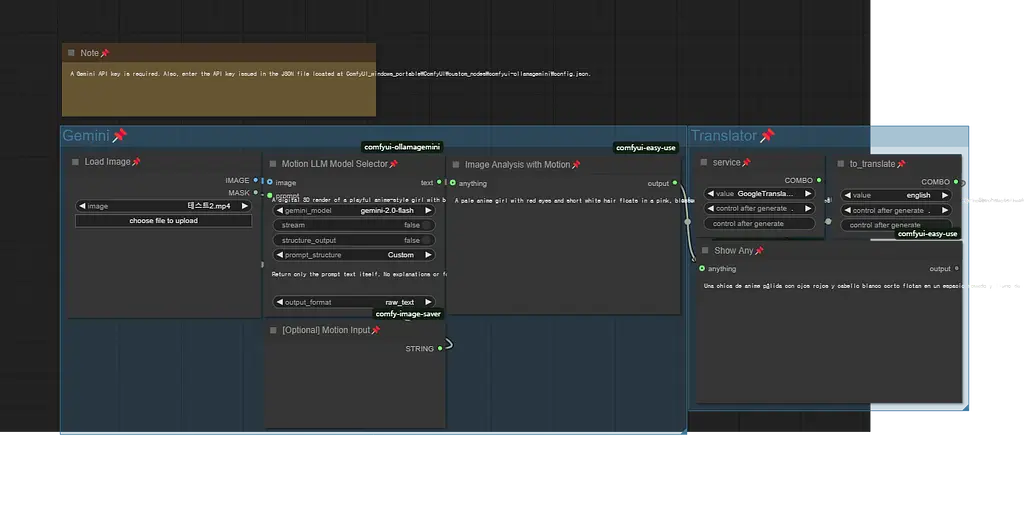
Task: Collapse the Note node via its title dot
Action: [x=71, y=53]
